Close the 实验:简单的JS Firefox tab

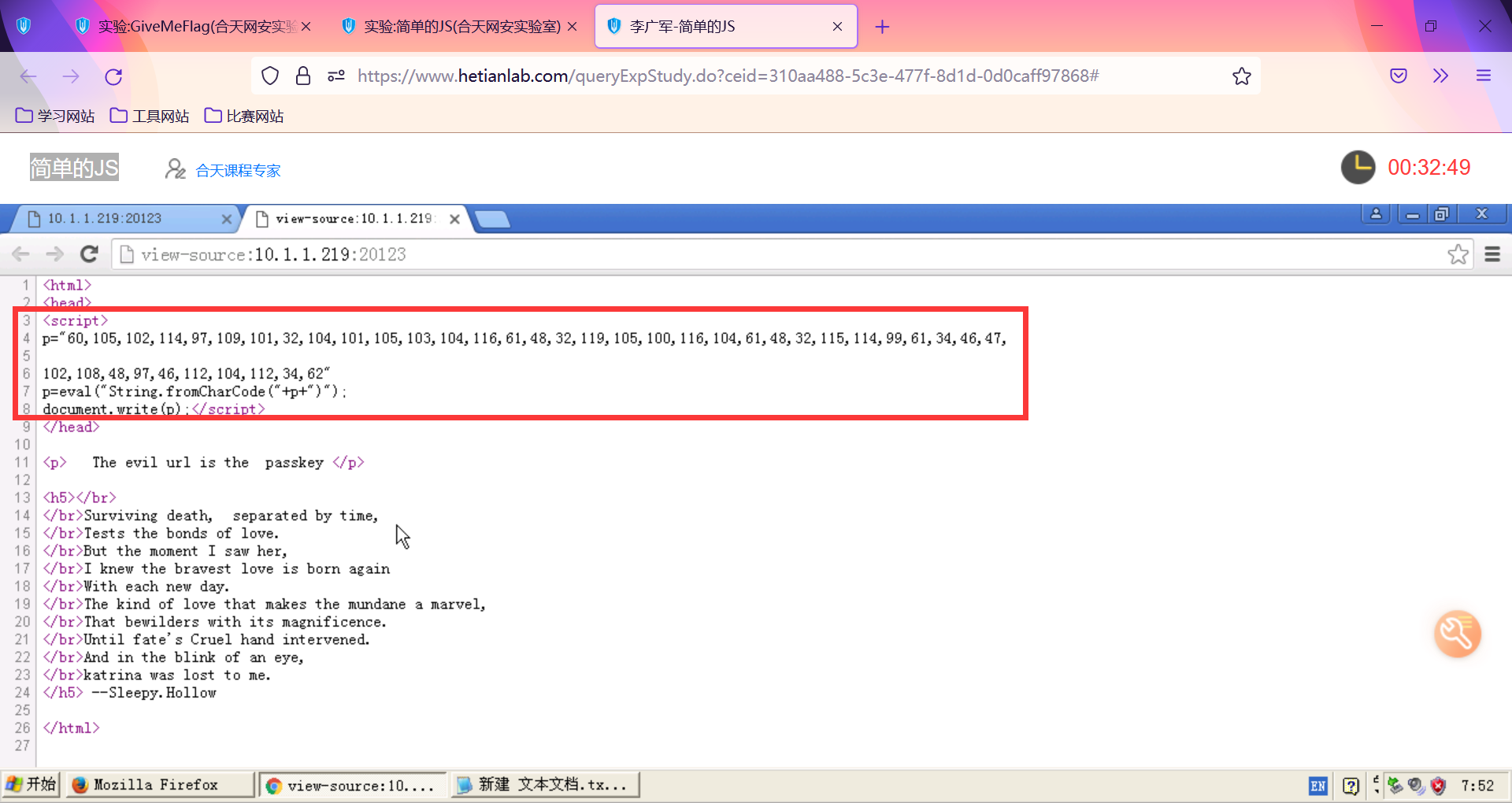[573, 27]
